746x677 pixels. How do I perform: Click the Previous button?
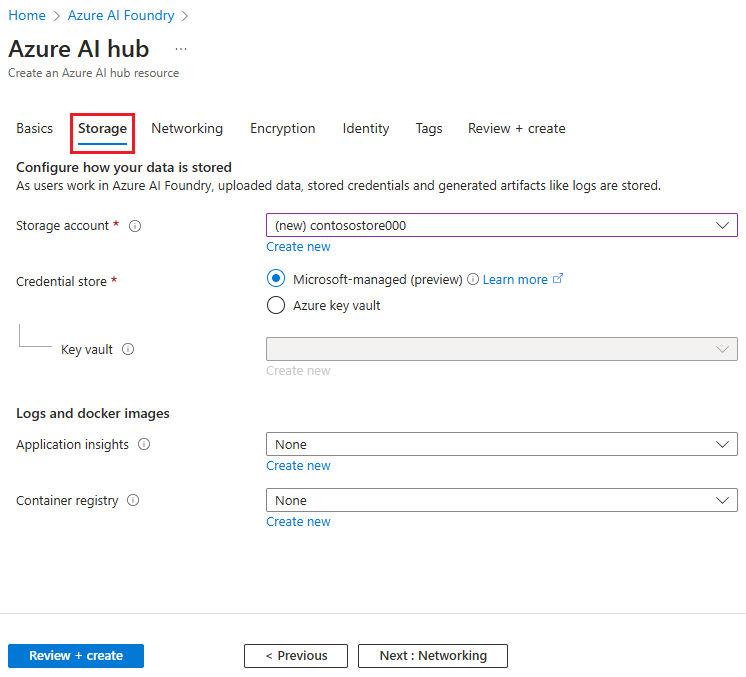click(x=296, y=656)
